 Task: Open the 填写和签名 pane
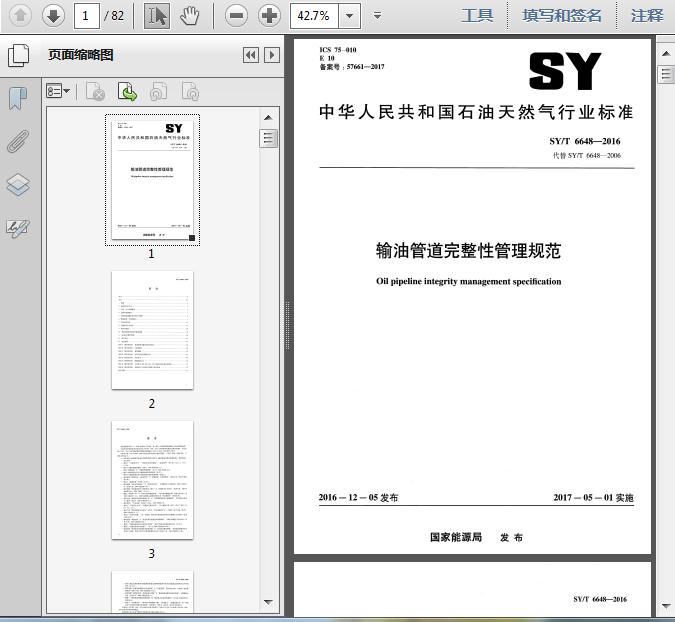pyautogui.click(x=562, y=16)
